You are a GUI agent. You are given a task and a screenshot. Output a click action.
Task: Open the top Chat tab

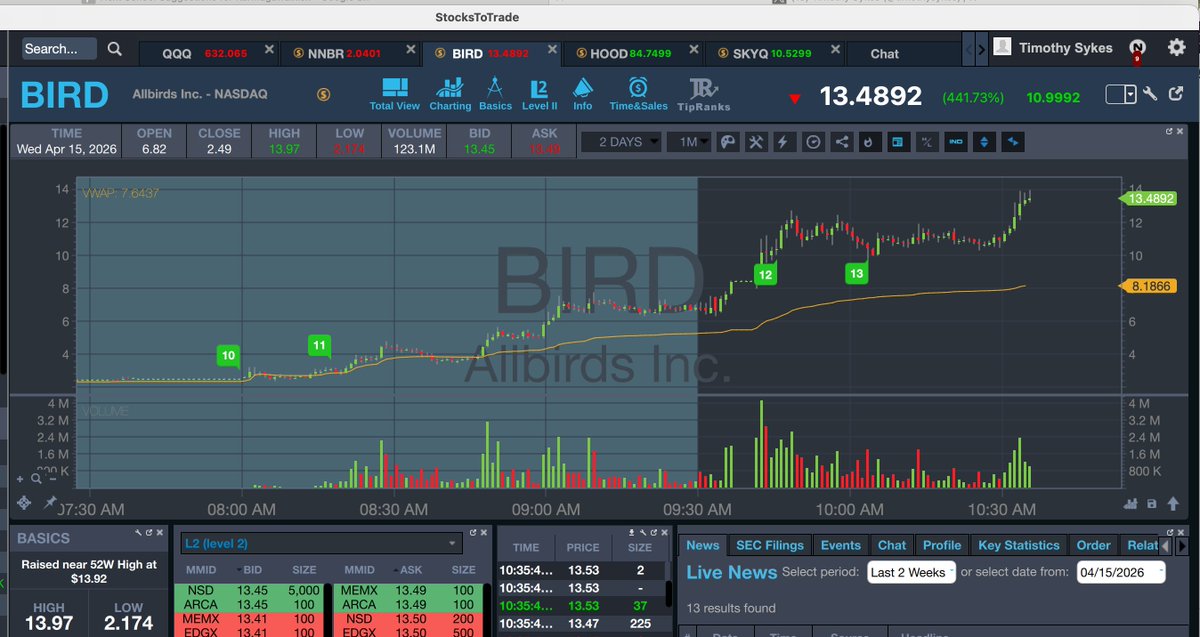(x=884, y=54)
